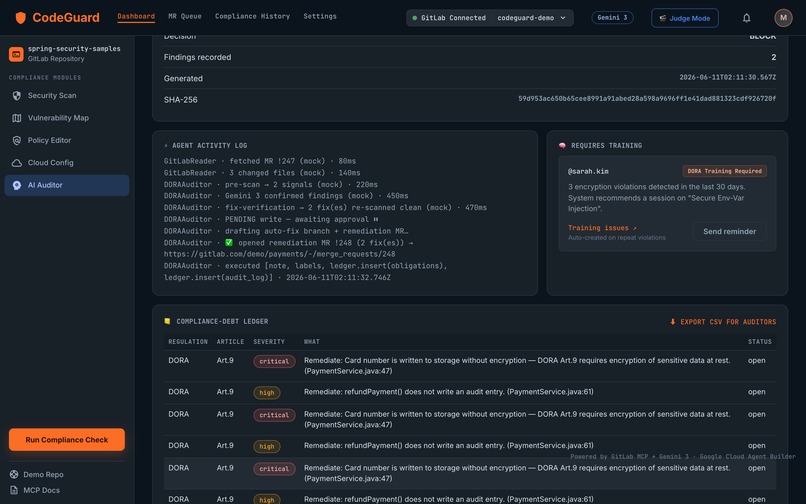The height and width of the screenshot is (504, 806).
Task: Click the @sarah.kim username
Action: (588, 171)
